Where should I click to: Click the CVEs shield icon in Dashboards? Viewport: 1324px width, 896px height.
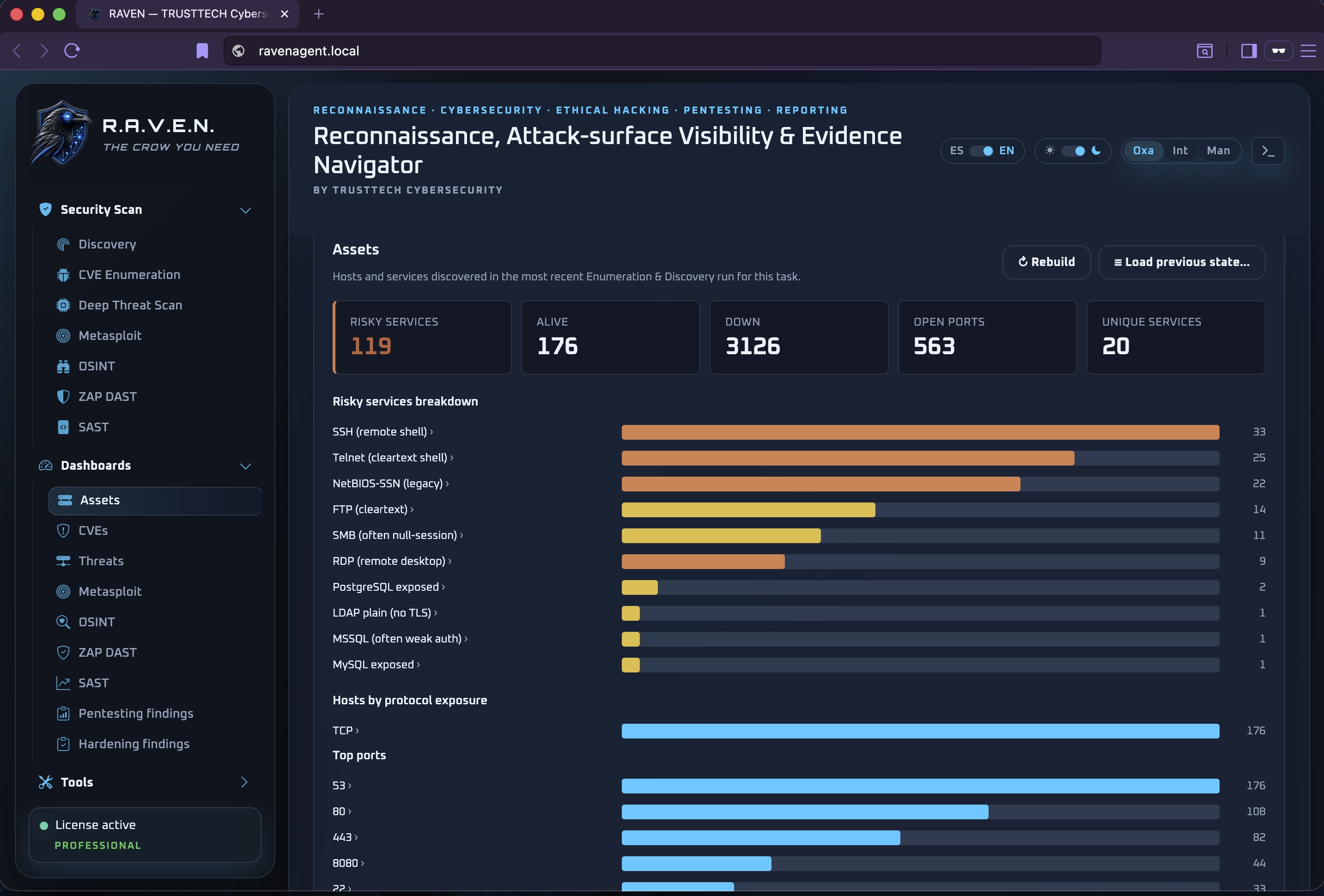click(63, 531)
